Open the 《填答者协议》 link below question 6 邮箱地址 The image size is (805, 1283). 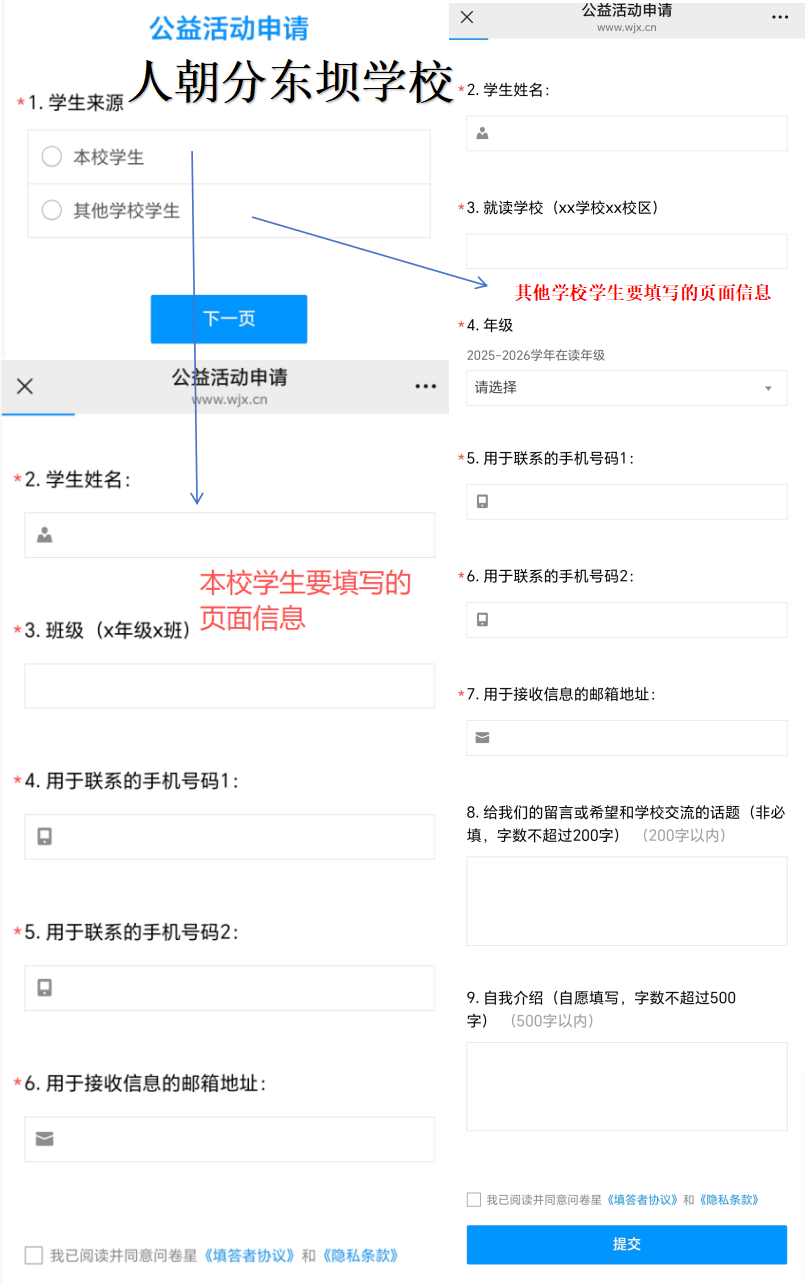(250, 1255)
